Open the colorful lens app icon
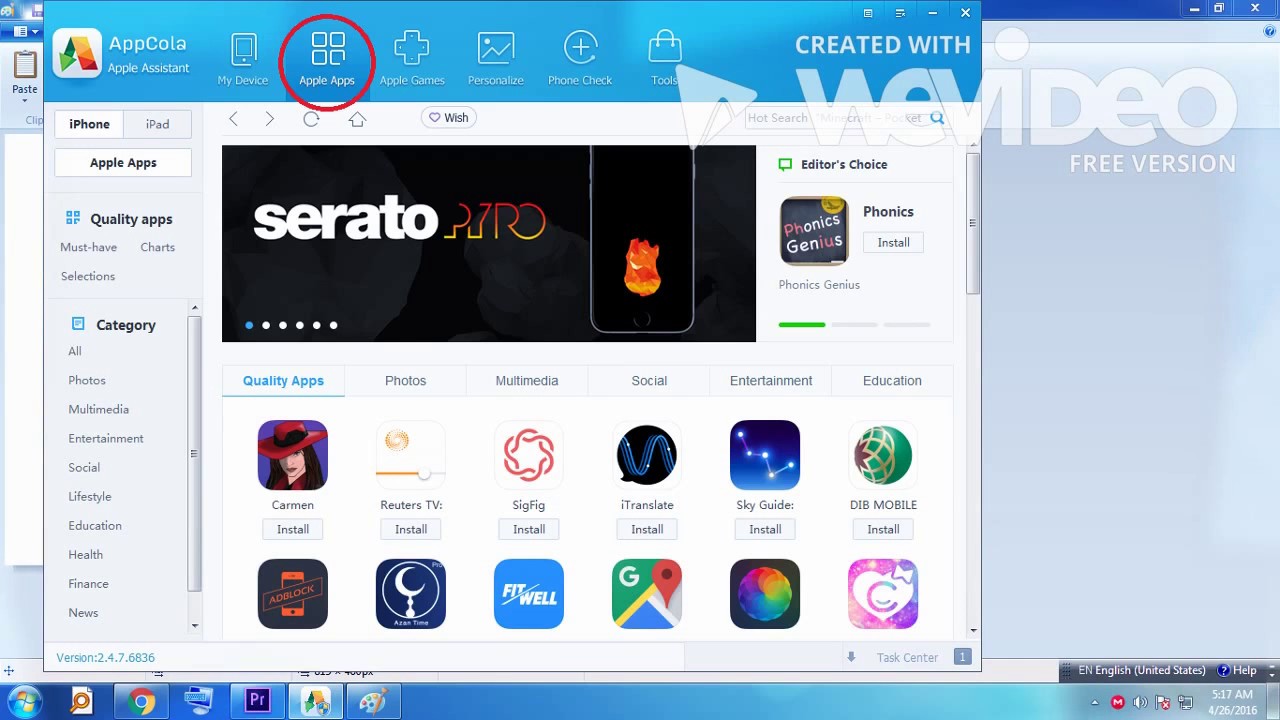1280x720 pixels. pos(765,594)
